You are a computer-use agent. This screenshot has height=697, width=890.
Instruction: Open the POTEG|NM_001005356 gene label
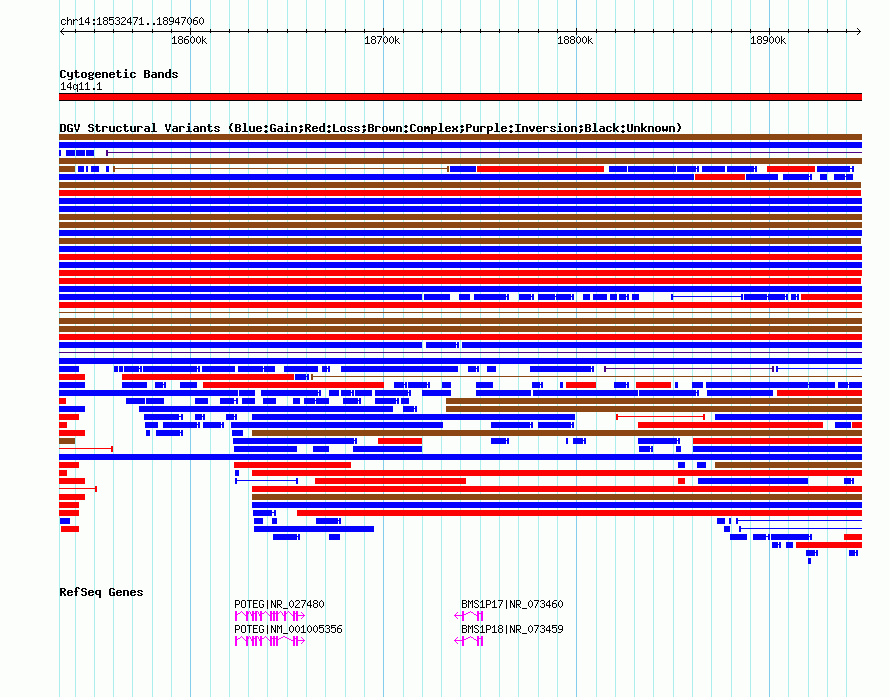(288, 629)
